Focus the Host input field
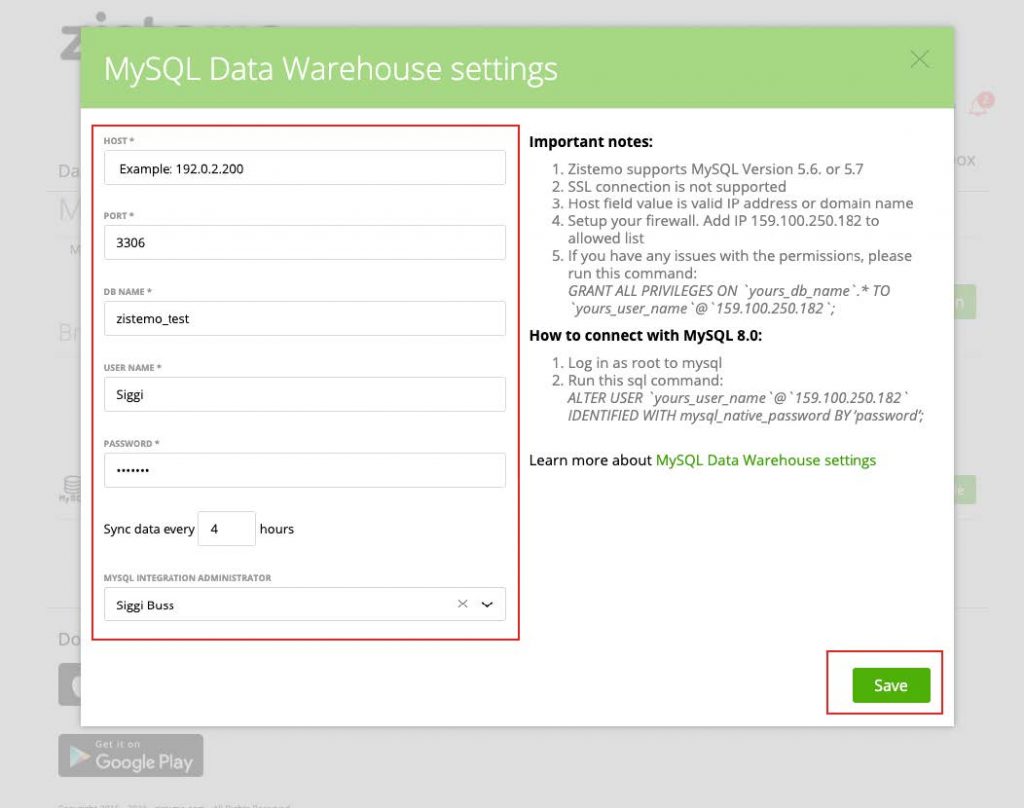 pyautogui.click(x=304, y=168)
